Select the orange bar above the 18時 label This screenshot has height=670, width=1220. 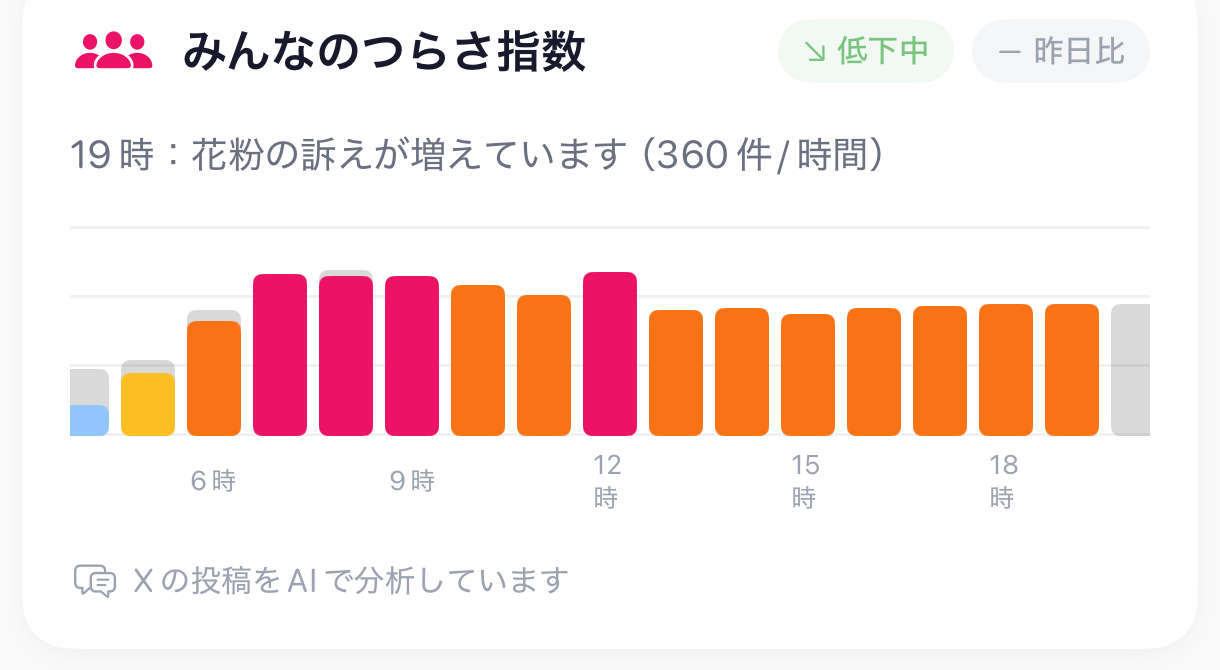click(1006, 370)
